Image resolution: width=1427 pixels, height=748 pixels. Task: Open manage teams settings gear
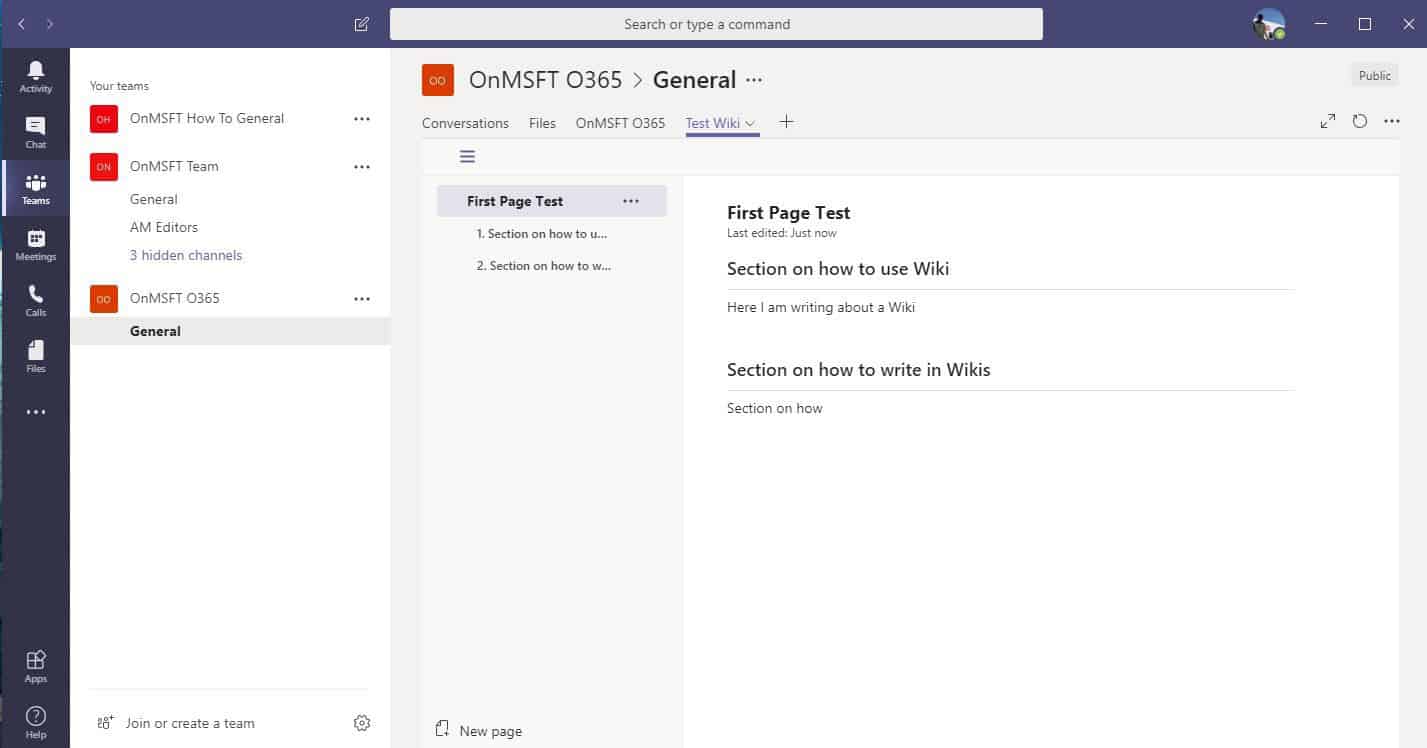pos(362,723)
